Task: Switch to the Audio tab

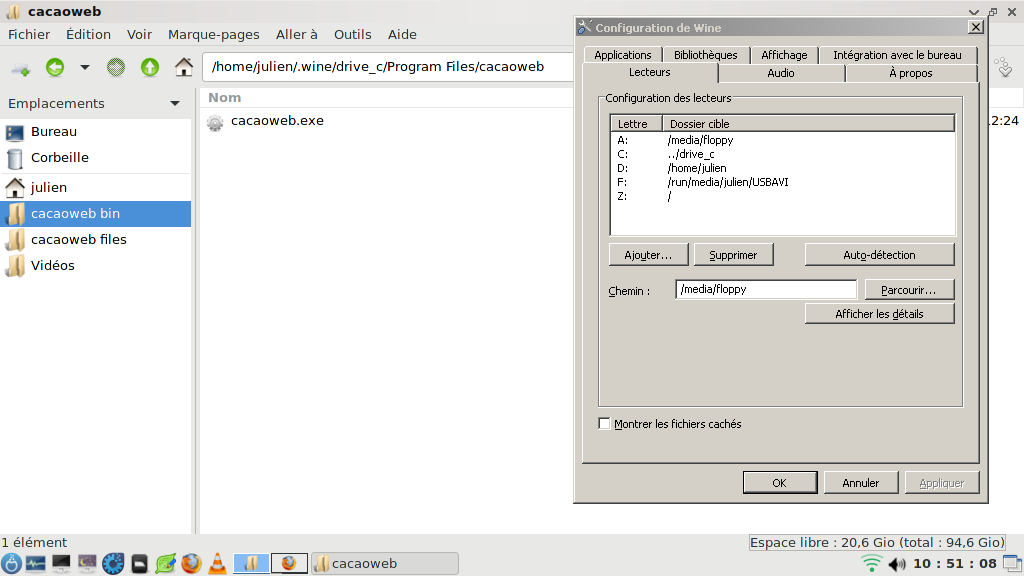Action: [781, 73]
